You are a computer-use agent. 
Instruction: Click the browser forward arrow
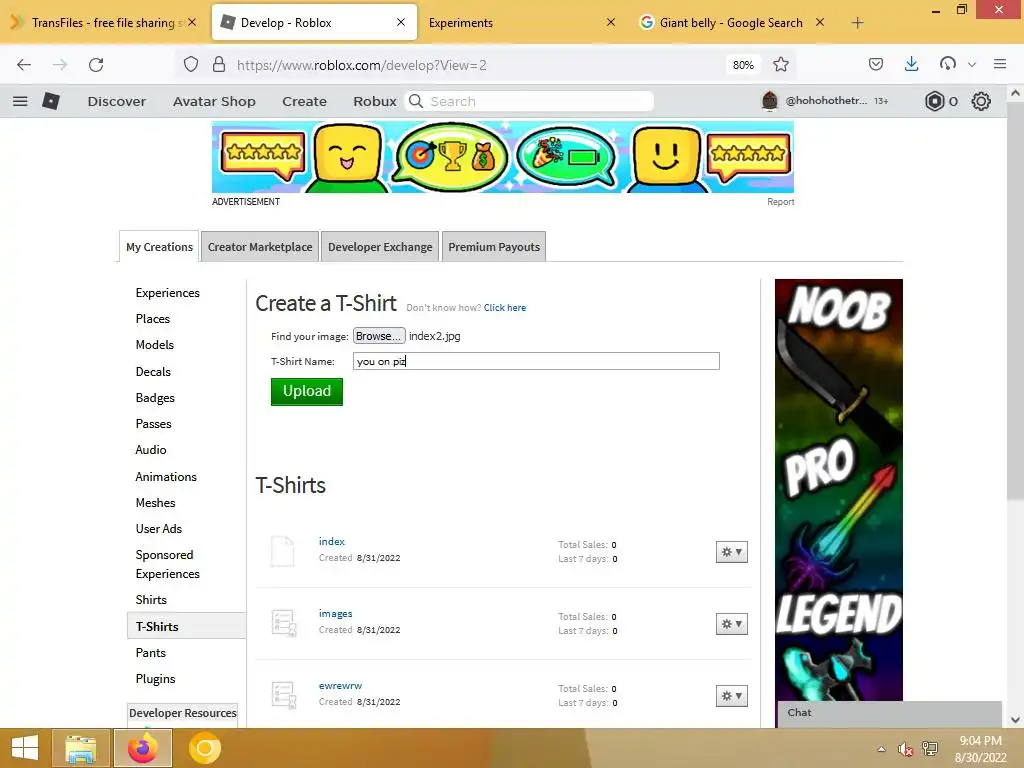click(60, 65)
